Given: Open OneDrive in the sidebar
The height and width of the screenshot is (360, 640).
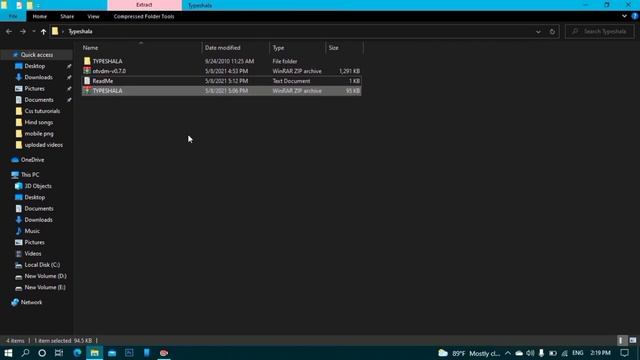Looking at the screenshot, I should point(32,160).
